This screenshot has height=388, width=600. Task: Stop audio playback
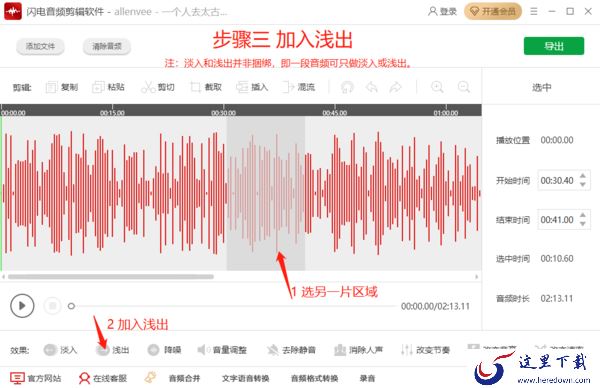tap(52, 306)
